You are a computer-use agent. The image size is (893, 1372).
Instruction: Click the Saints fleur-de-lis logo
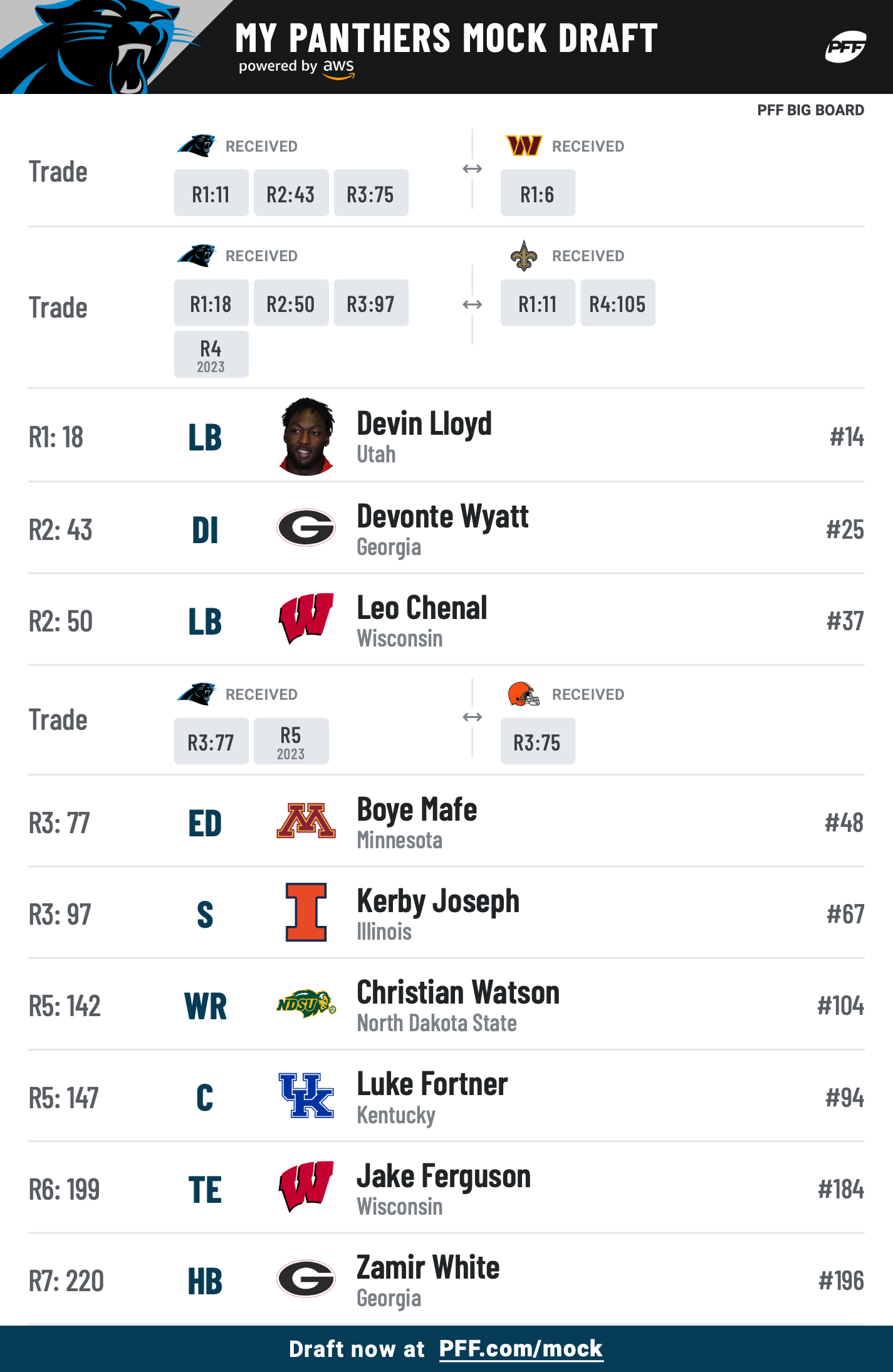(x=524, y=256)
